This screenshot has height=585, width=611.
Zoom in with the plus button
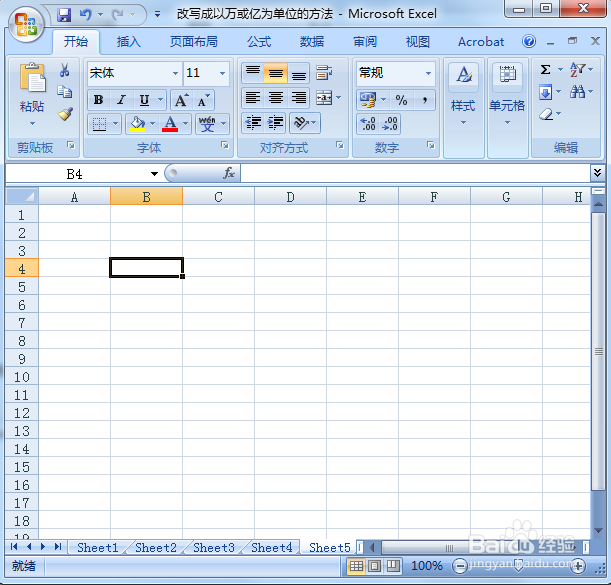coord(578,566)
